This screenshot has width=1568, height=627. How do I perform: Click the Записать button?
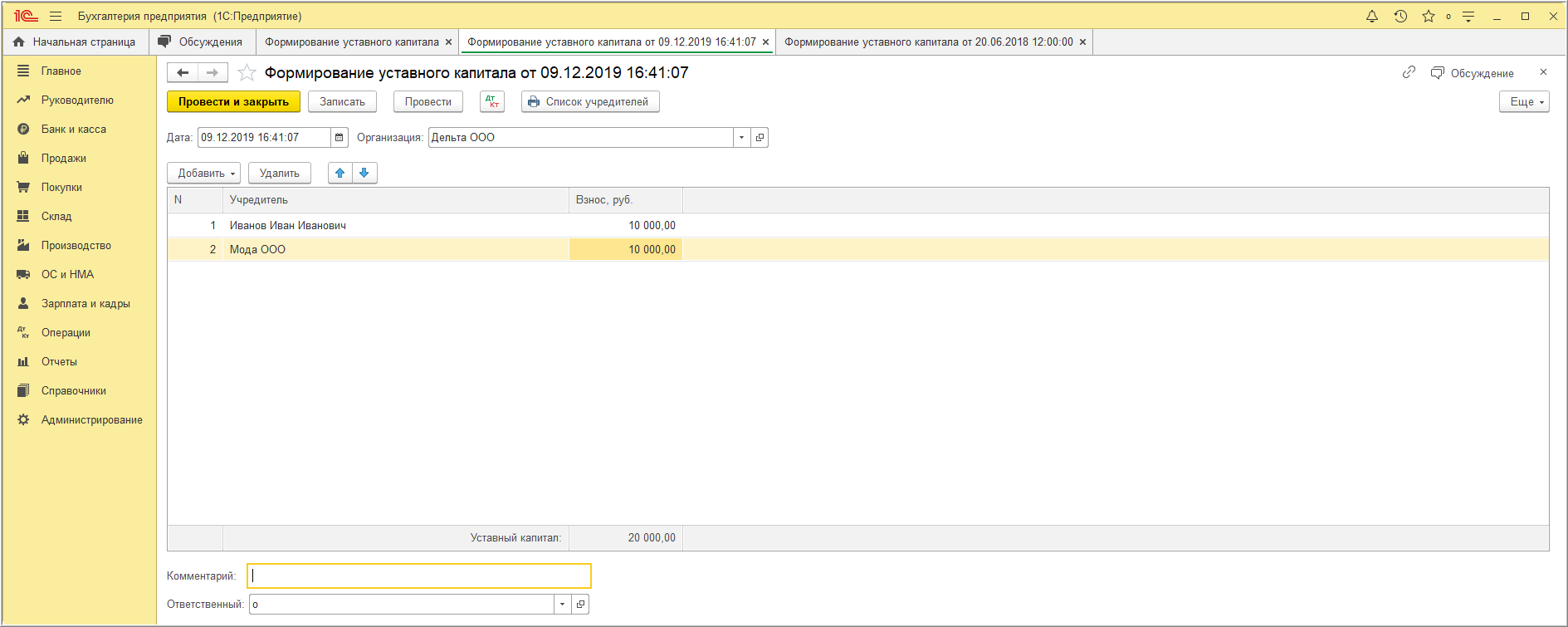click(342, 102)
